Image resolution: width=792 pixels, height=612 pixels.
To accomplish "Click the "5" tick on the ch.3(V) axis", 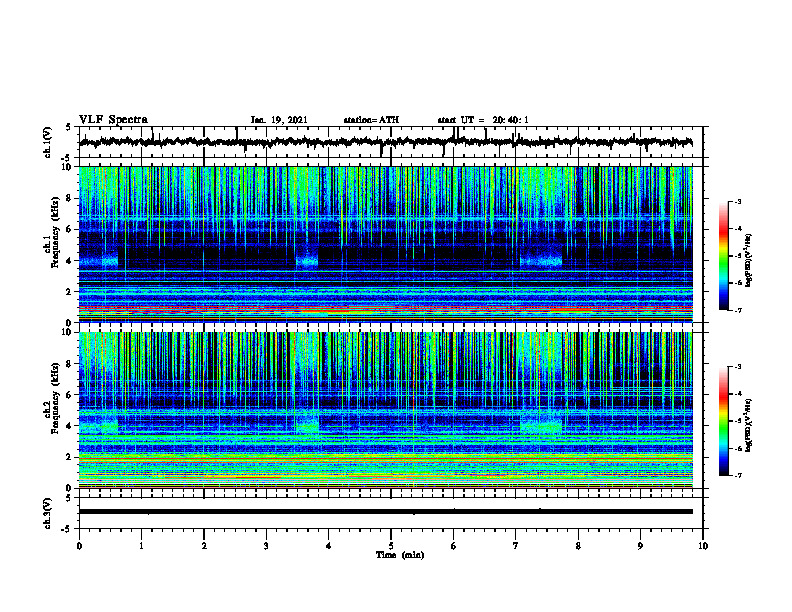I will [68, 498].
